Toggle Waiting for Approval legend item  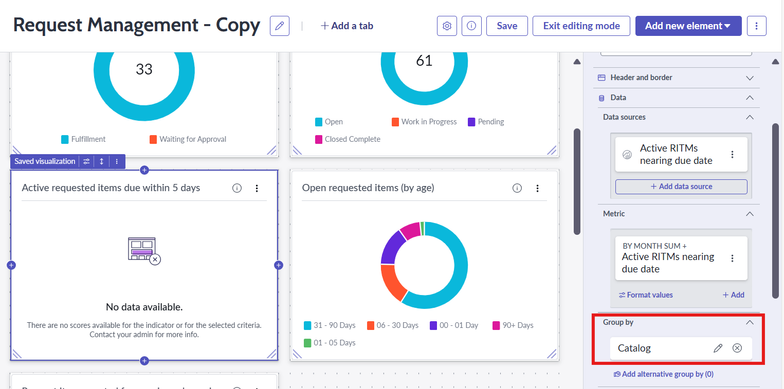188,139
